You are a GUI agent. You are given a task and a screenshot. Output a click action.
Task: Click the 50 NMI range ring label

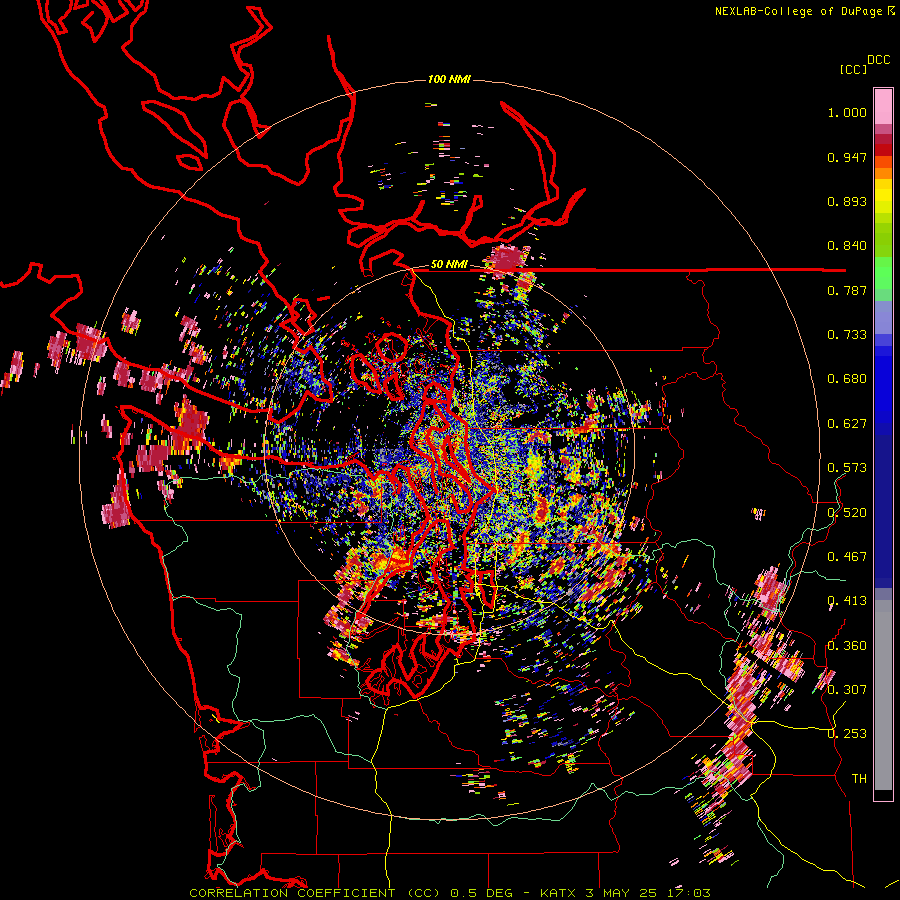coord(449,264)
